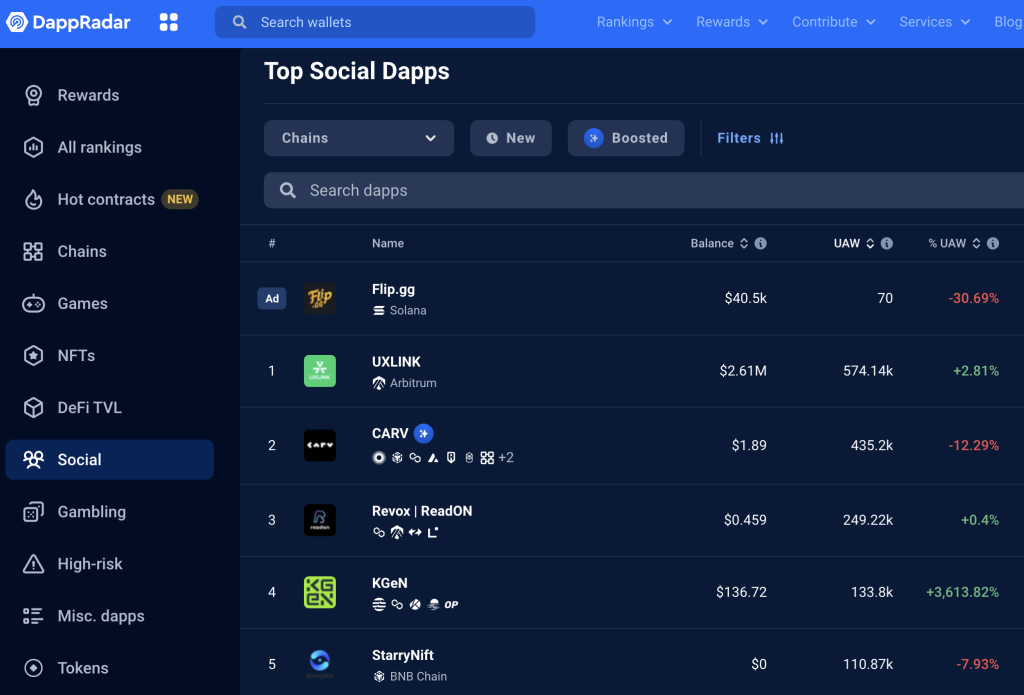
Task: Select Gambling in the left sidebar
Action: [x=91, y=512]
